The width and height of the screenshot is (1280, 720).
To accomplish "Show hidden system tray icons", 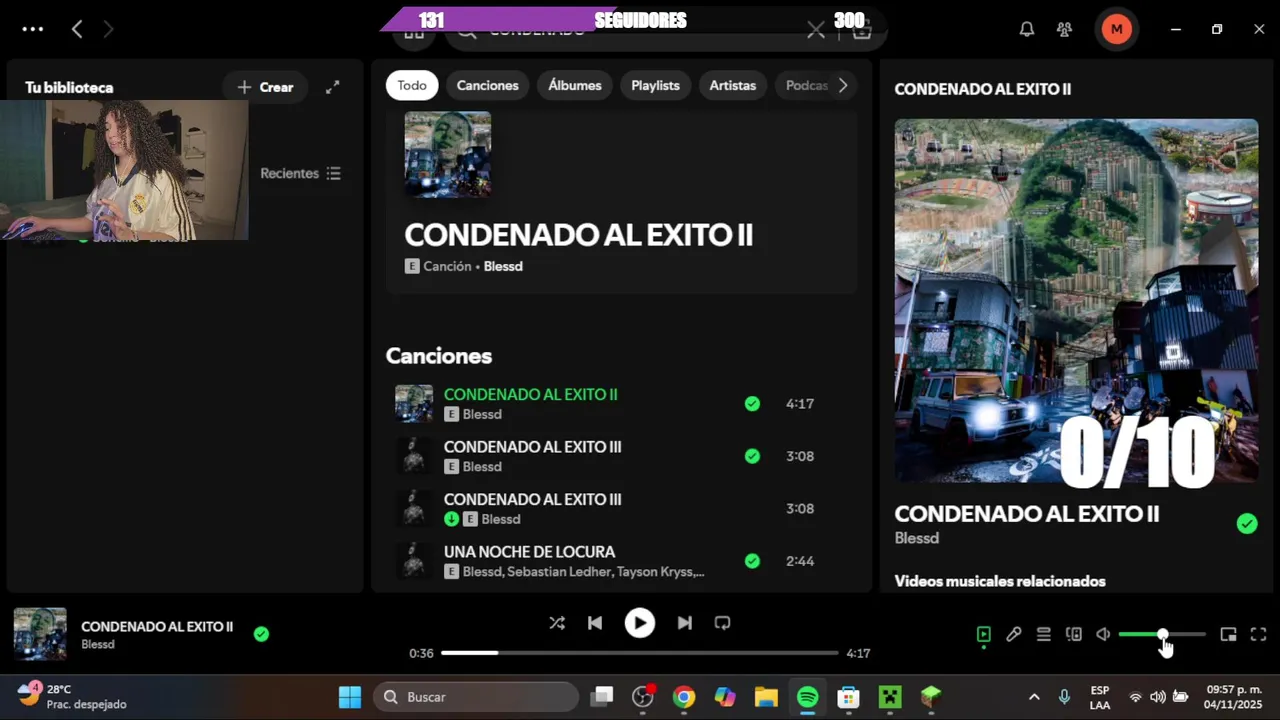I will coord(1034,697).
